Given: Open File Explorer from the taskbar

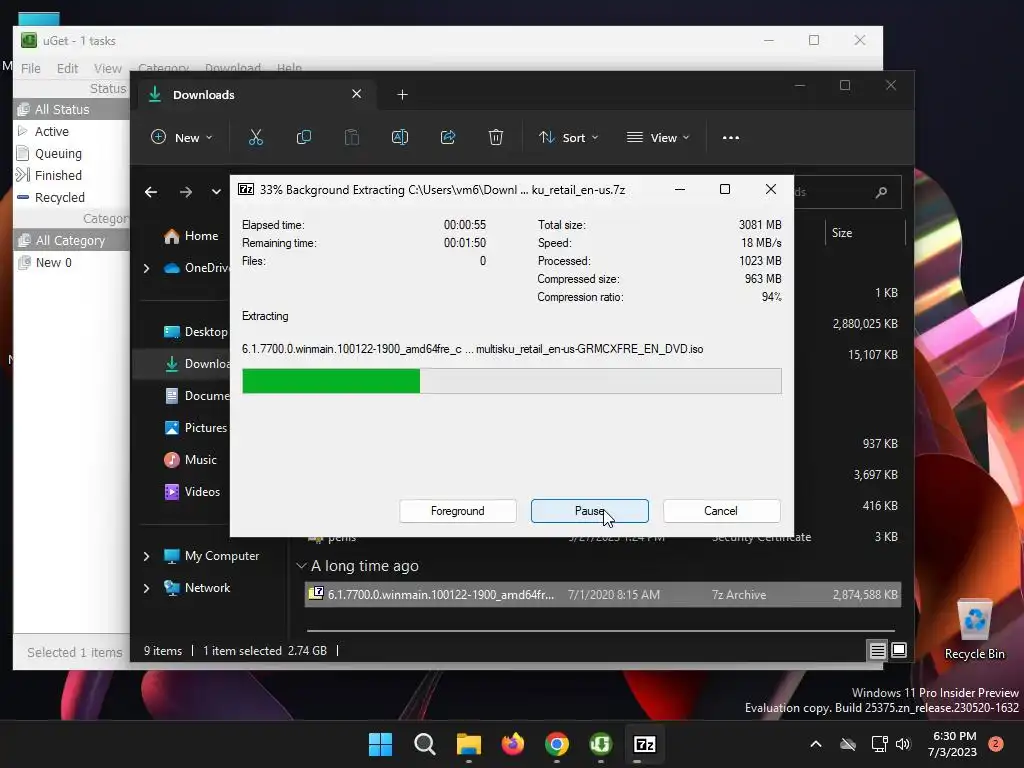Looking at the screenshot, I should click(x=468, y=744).
